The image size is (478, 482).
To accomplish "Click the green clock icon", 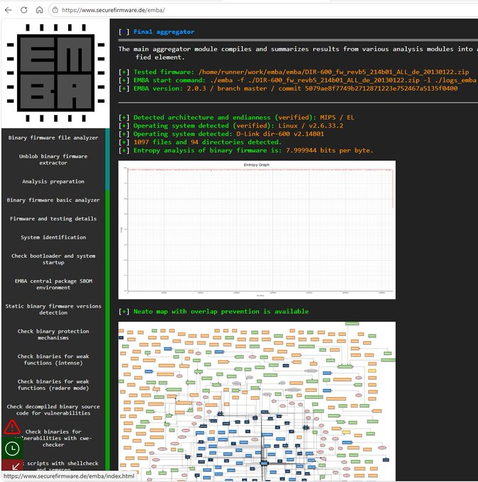I will (x=12, y=449).
